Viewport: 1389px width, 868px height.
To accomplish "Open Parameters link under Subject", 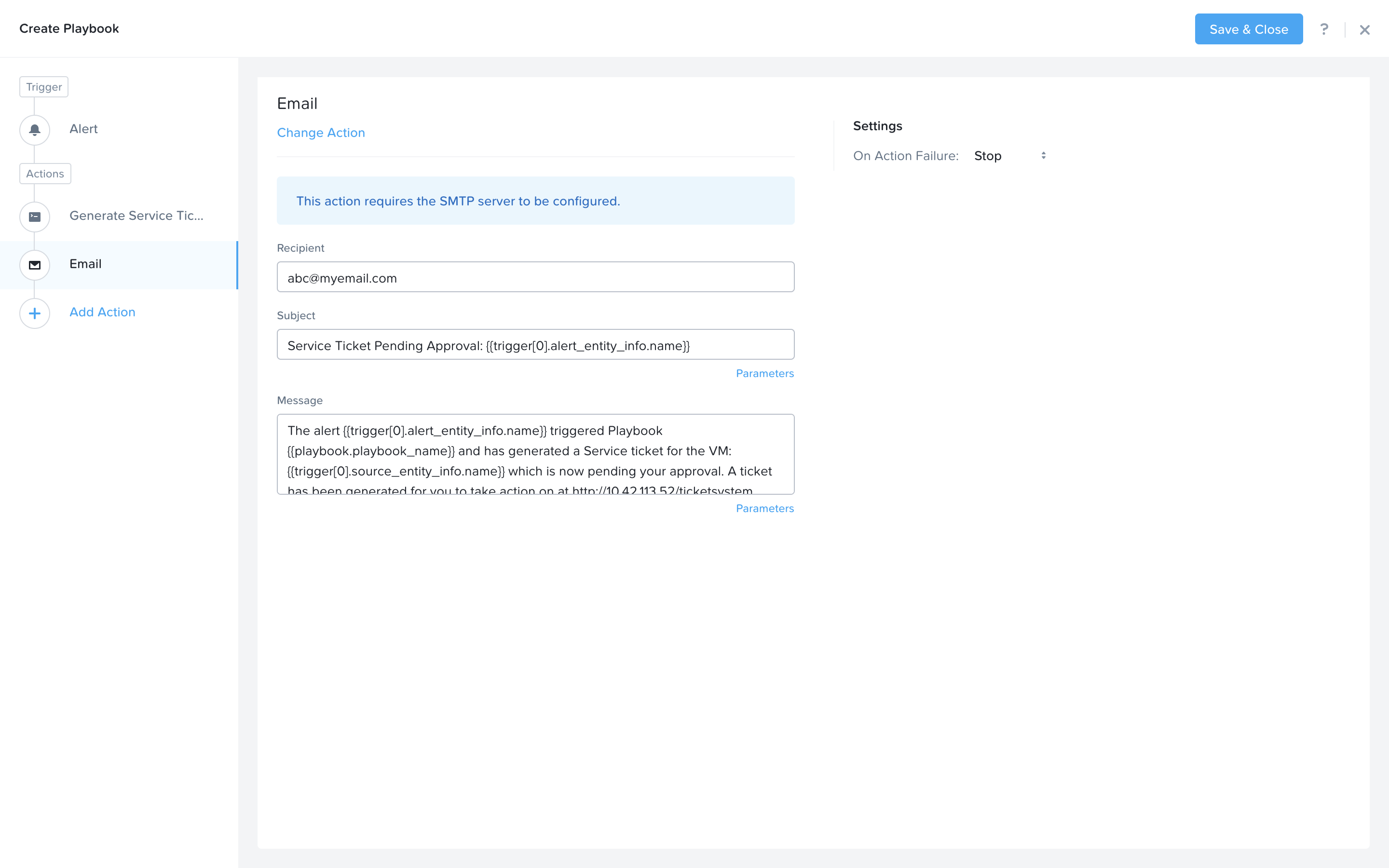I will tap(764, 373).
